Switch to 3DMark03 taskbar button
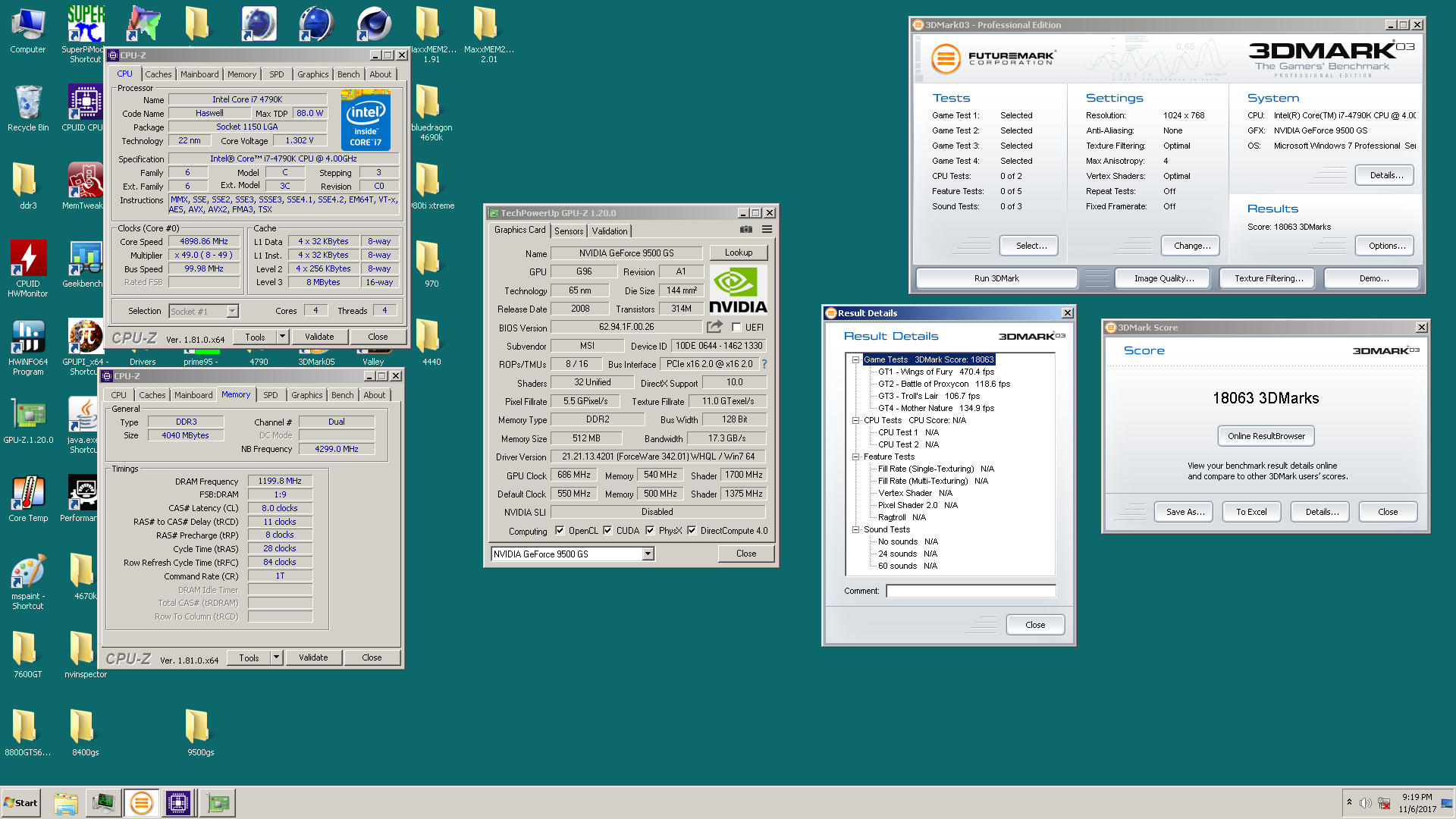The width and height of the screenshot is (1456, 819). [x=141, y=803]
